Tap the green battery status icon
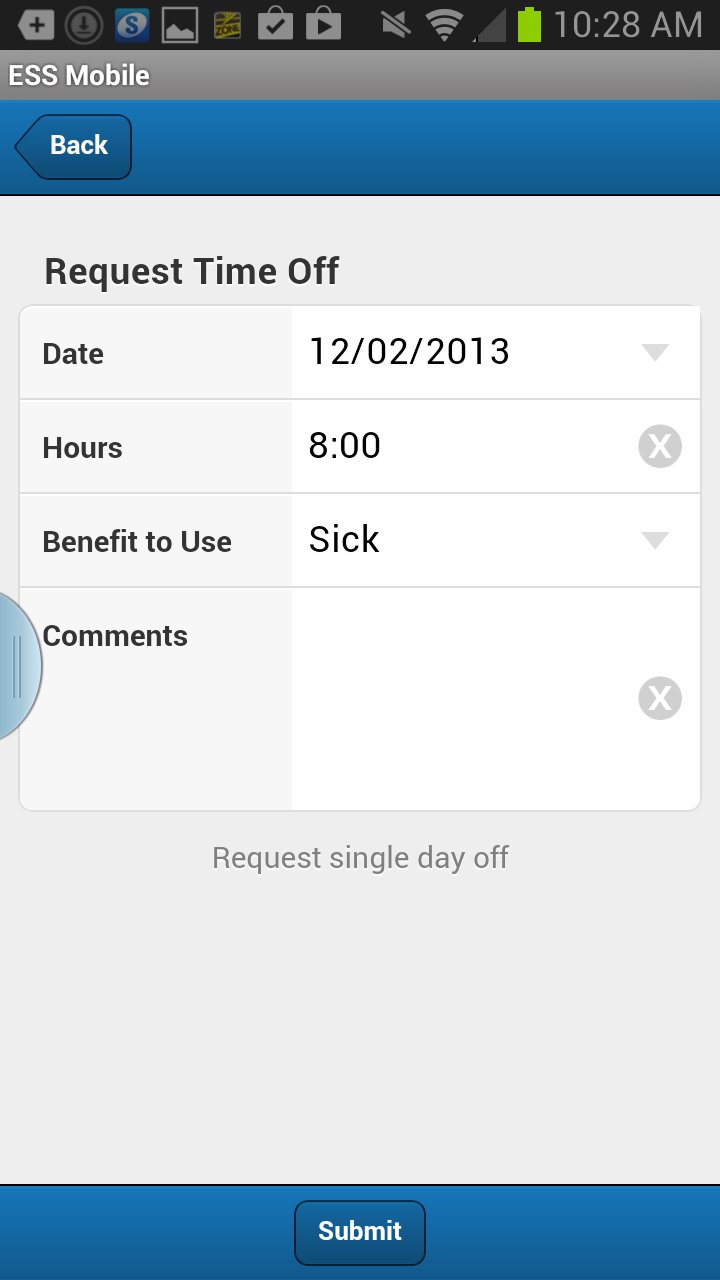Screen dimensions: 720x1280 coord(528,25)
